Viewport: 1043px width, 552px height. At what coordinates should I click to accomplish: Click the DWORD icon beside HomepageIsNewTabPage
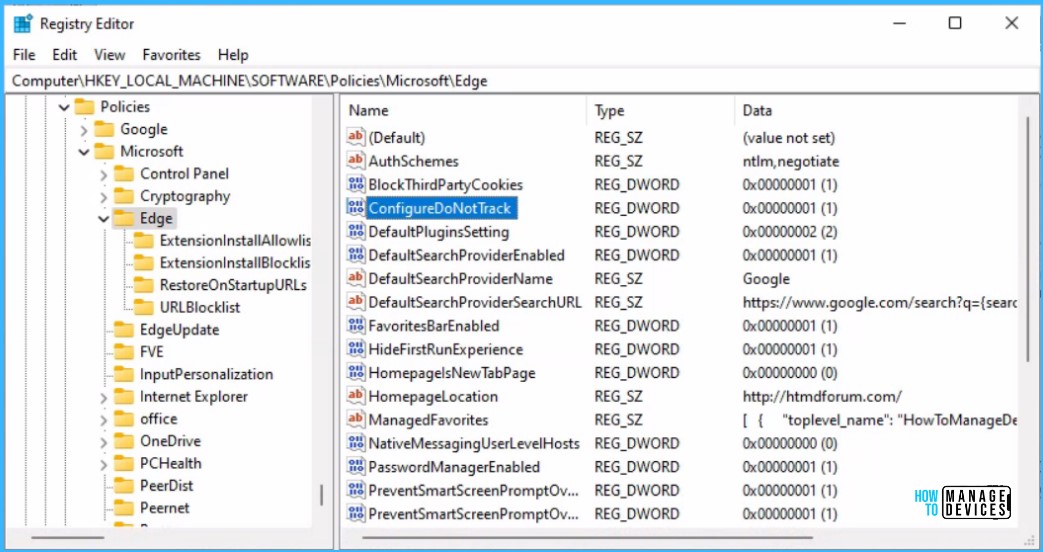tap(356, 372)
